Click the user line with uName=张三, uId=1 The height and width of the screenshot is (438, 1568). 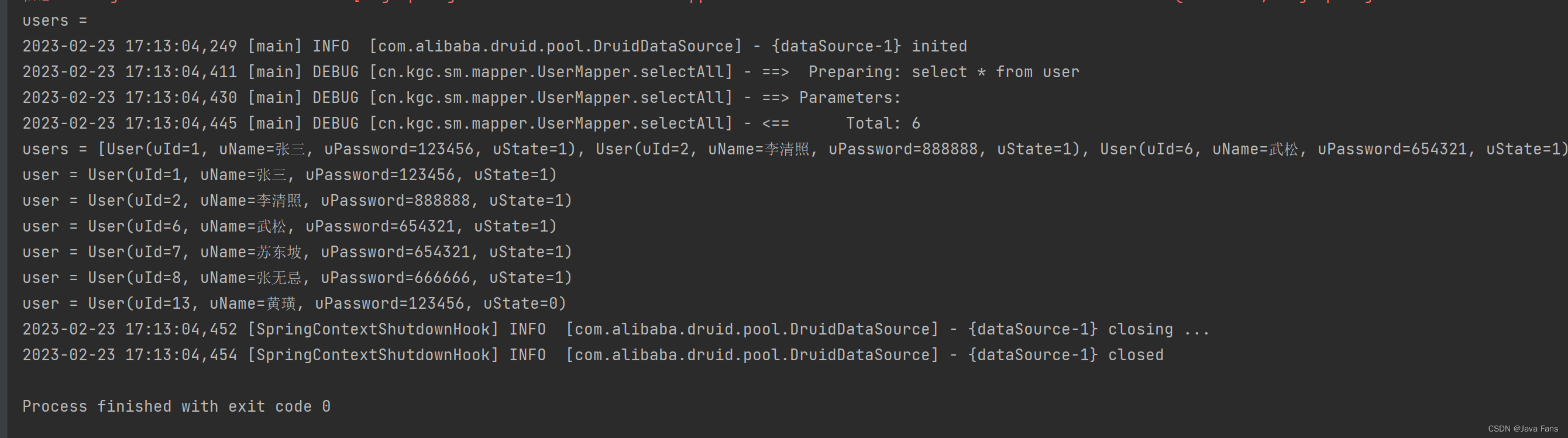pos(289,175)
